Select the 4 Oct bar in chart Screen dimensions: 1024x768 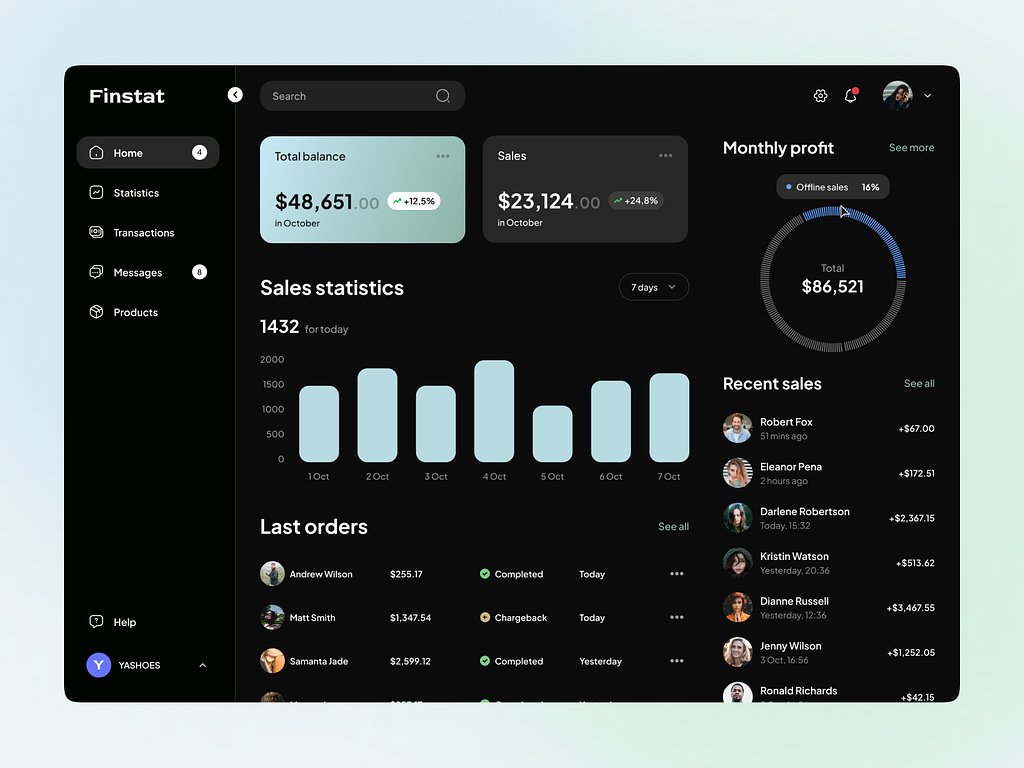click(x=494, y=411)
